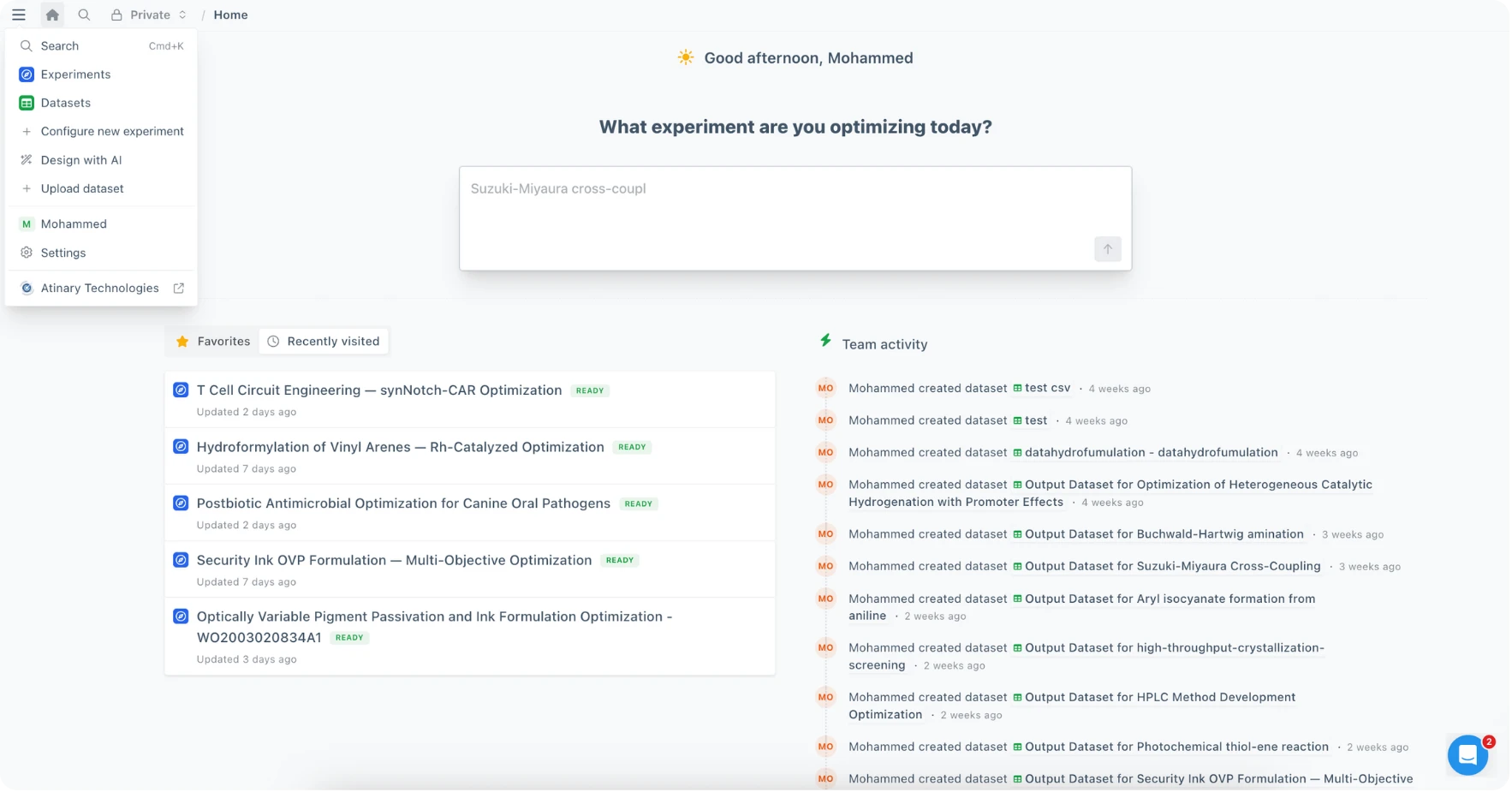This screenshot has width=1512, height=792.
Task: Click the hamburger menu icon
Action: pyautogui.click(x=19, y=15)
